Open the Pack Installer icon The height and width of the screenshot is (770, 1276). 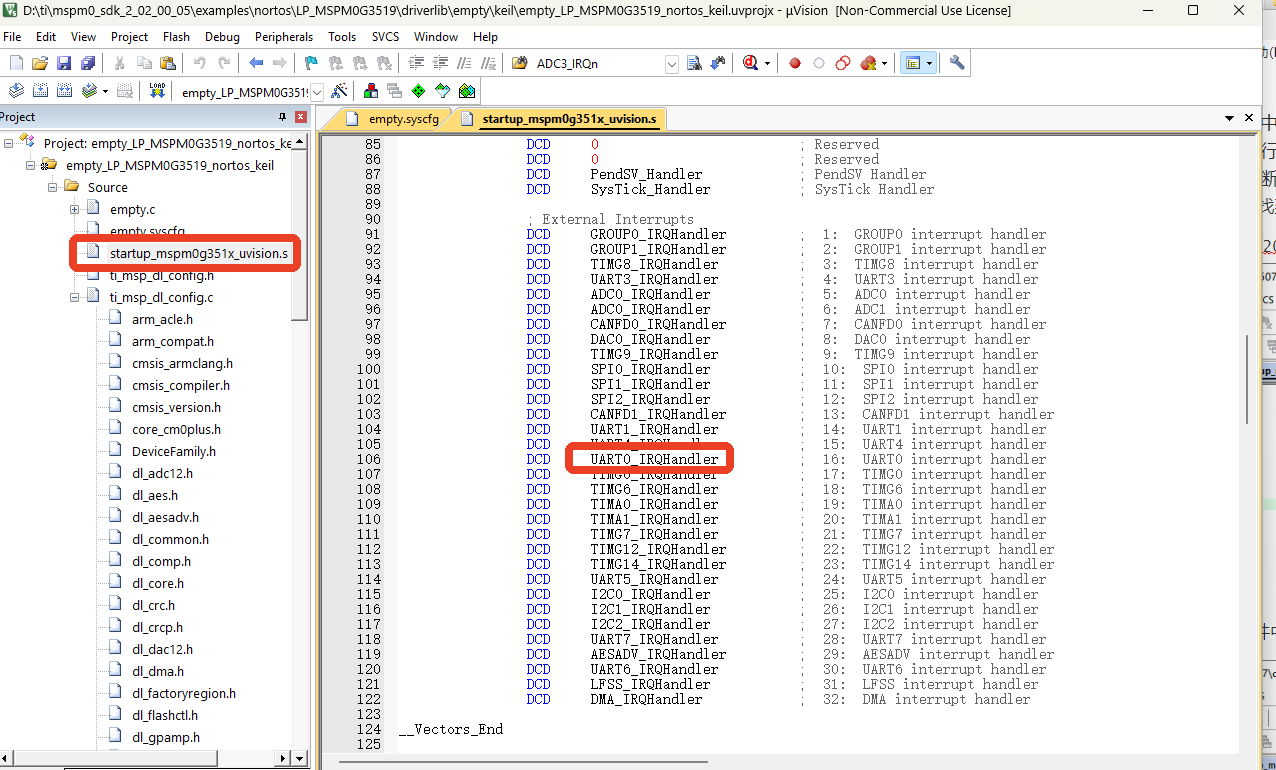click(466, 91)
